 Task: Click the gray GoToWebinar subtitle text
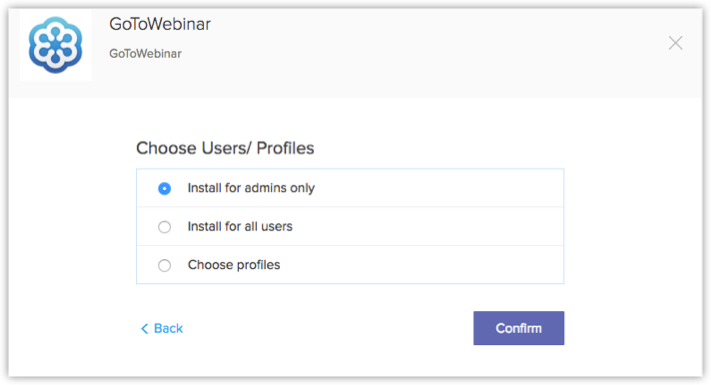145,54
